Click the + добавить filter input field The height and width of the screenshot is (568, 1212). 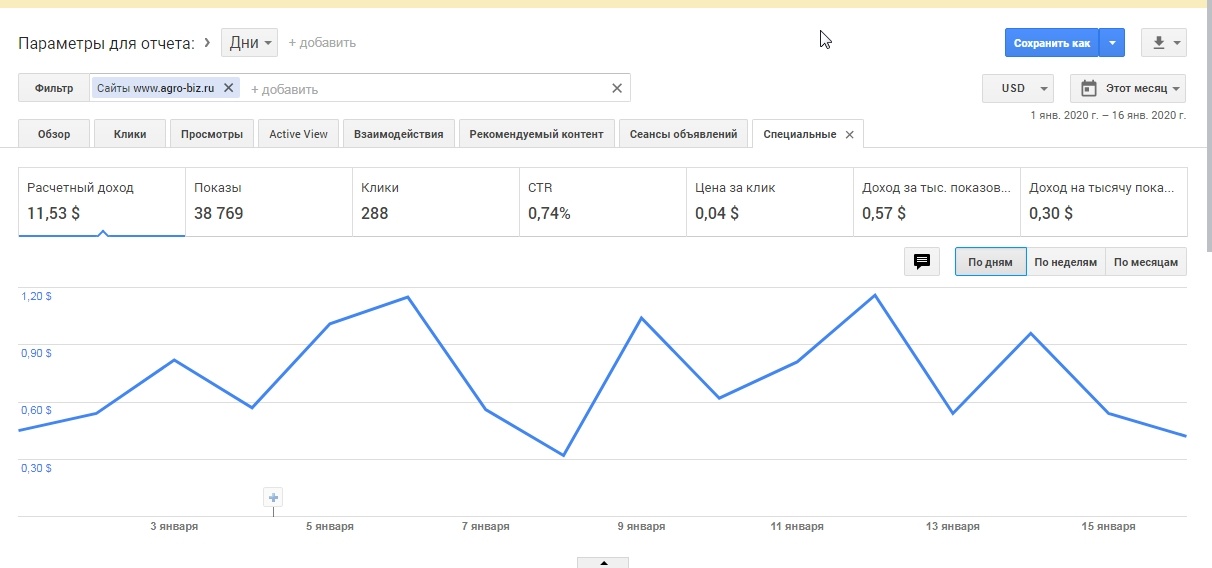point(425,89)
